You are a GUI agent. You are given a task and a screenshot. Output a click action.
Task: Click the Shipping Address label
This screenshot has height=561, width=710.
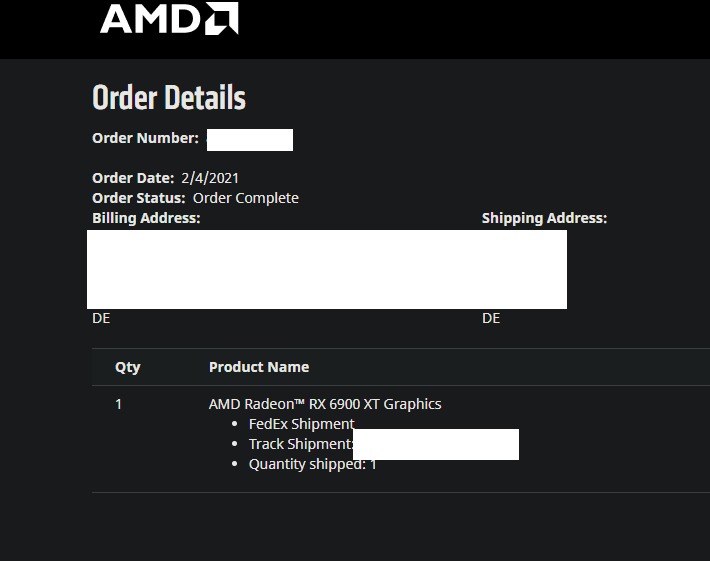544,218
